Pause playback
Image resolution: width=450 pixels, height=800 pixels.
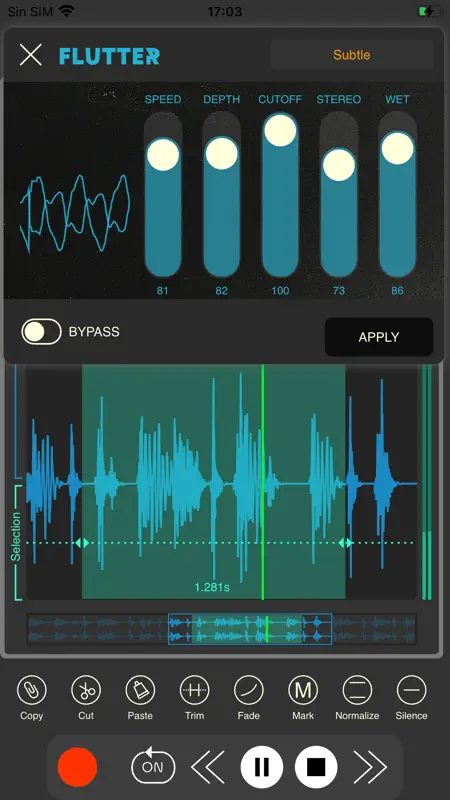[262, 767]
